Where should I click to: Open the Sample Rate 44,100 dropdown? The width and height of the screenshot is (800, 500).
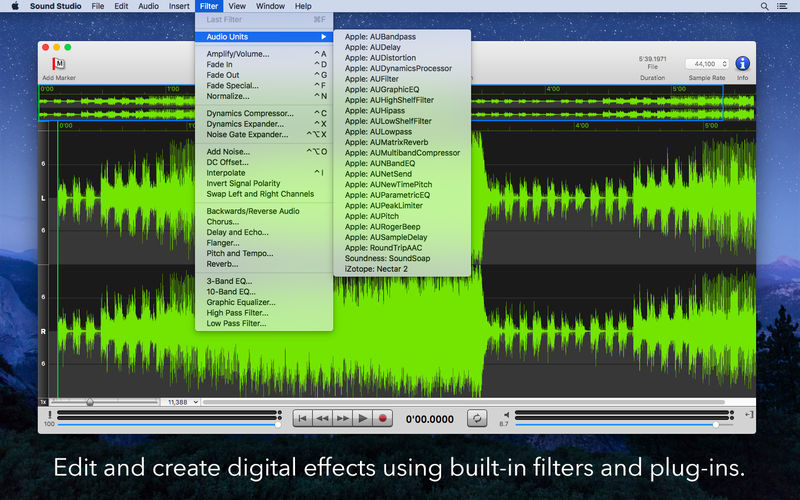pos(706,64)
